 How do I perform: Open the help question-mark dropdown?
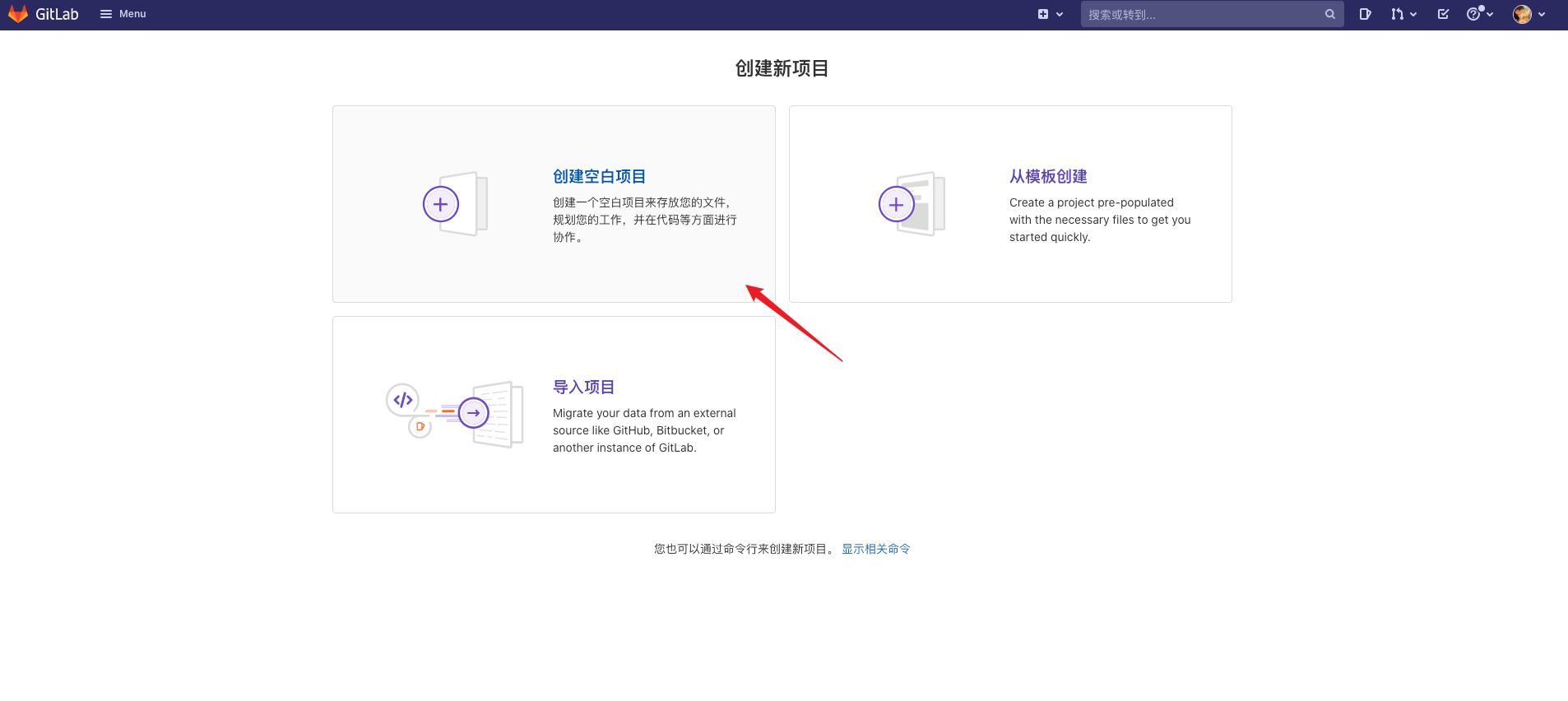click(x=1479, y=14)
